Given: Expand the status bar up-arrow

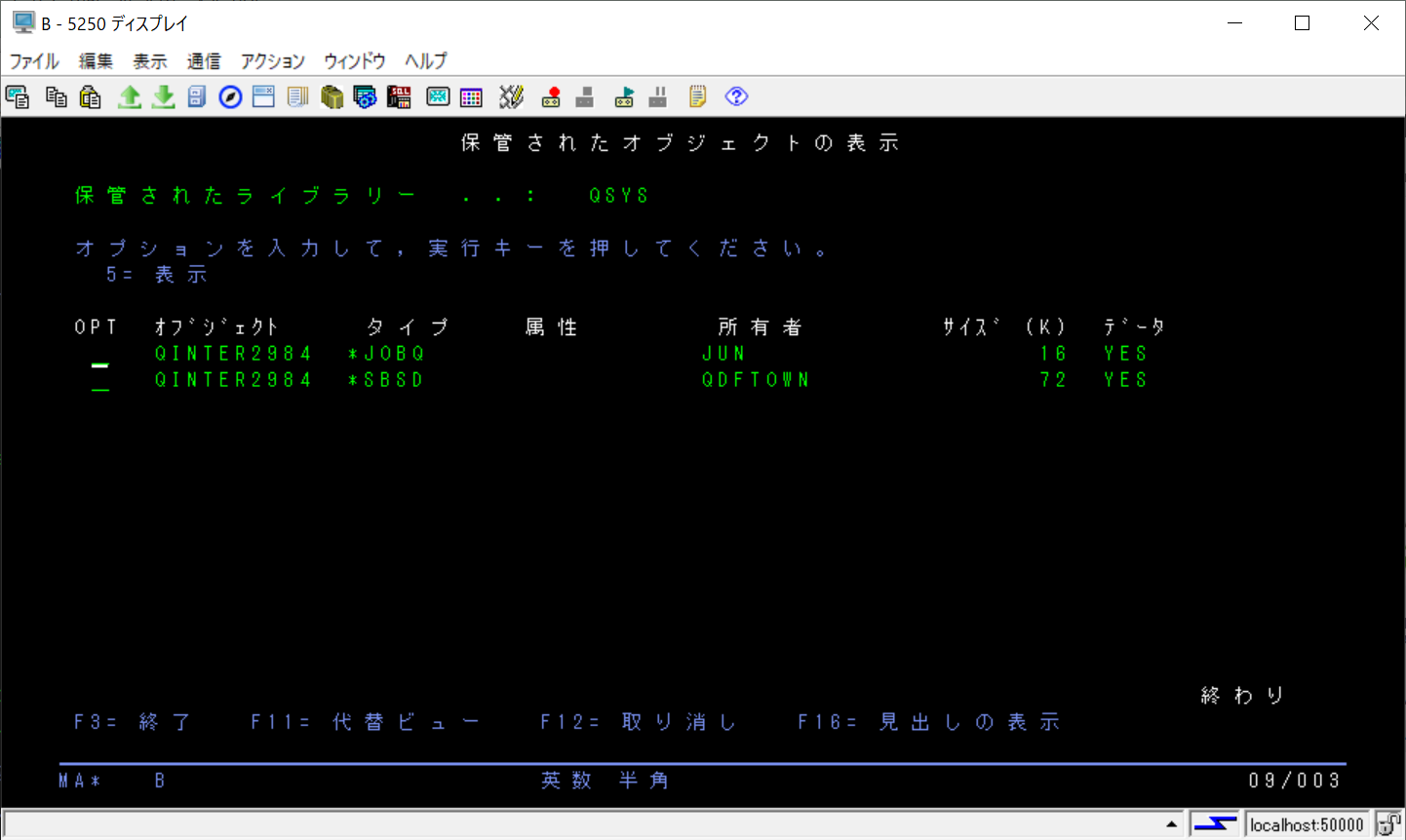Looking at the screenshot, I should click(1171, 824).
